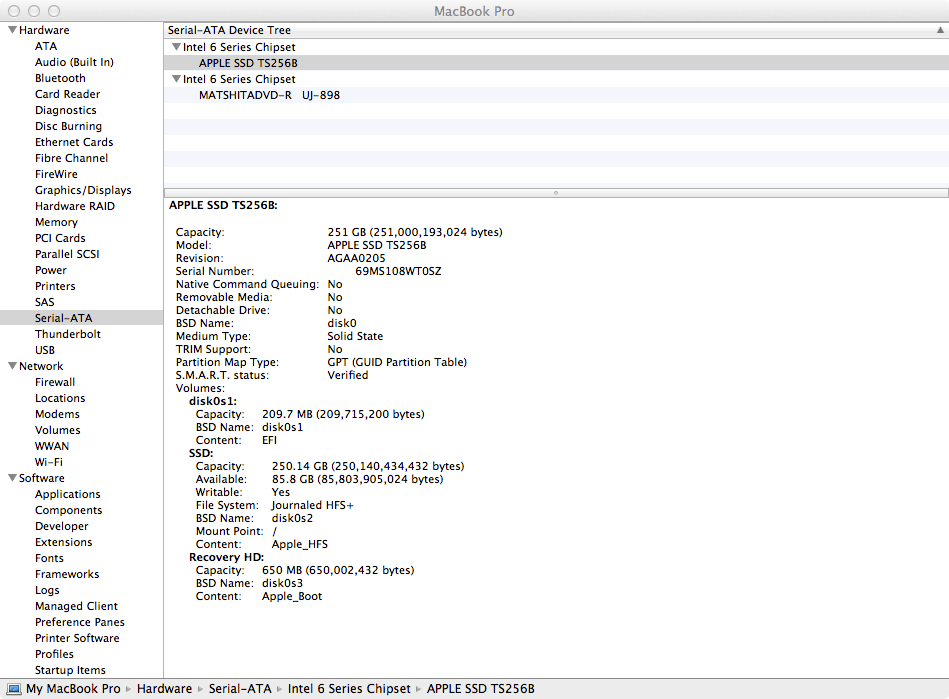Click the window close button
The width and height of the screenshot is (949, 699).
[14, 11]
